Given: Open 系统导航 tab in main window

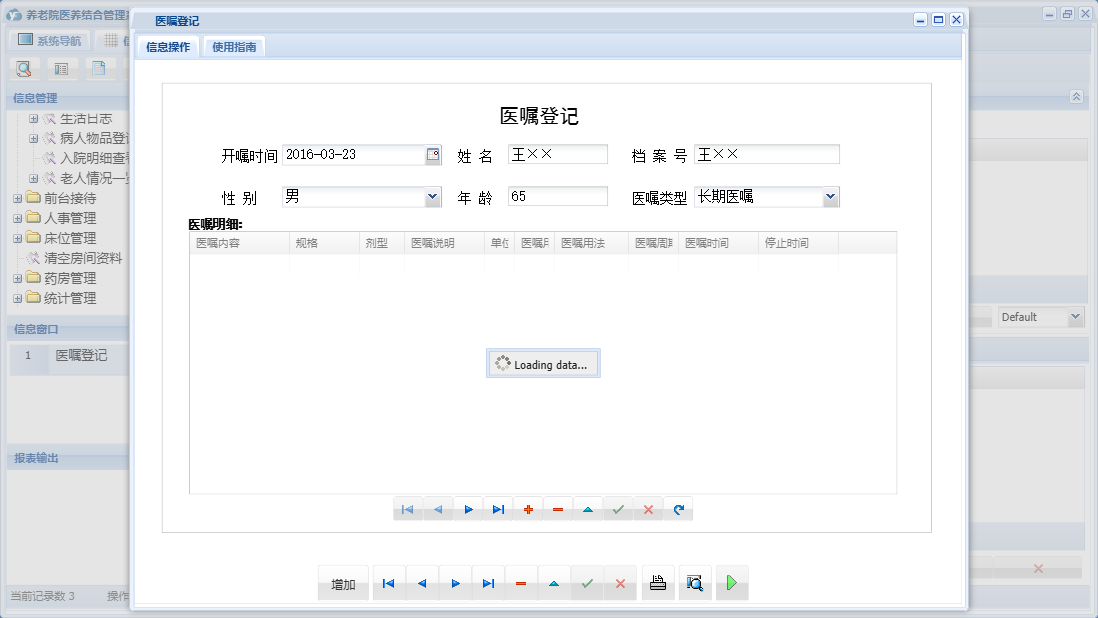Looking at the screenshot, I should pos(49,41).
